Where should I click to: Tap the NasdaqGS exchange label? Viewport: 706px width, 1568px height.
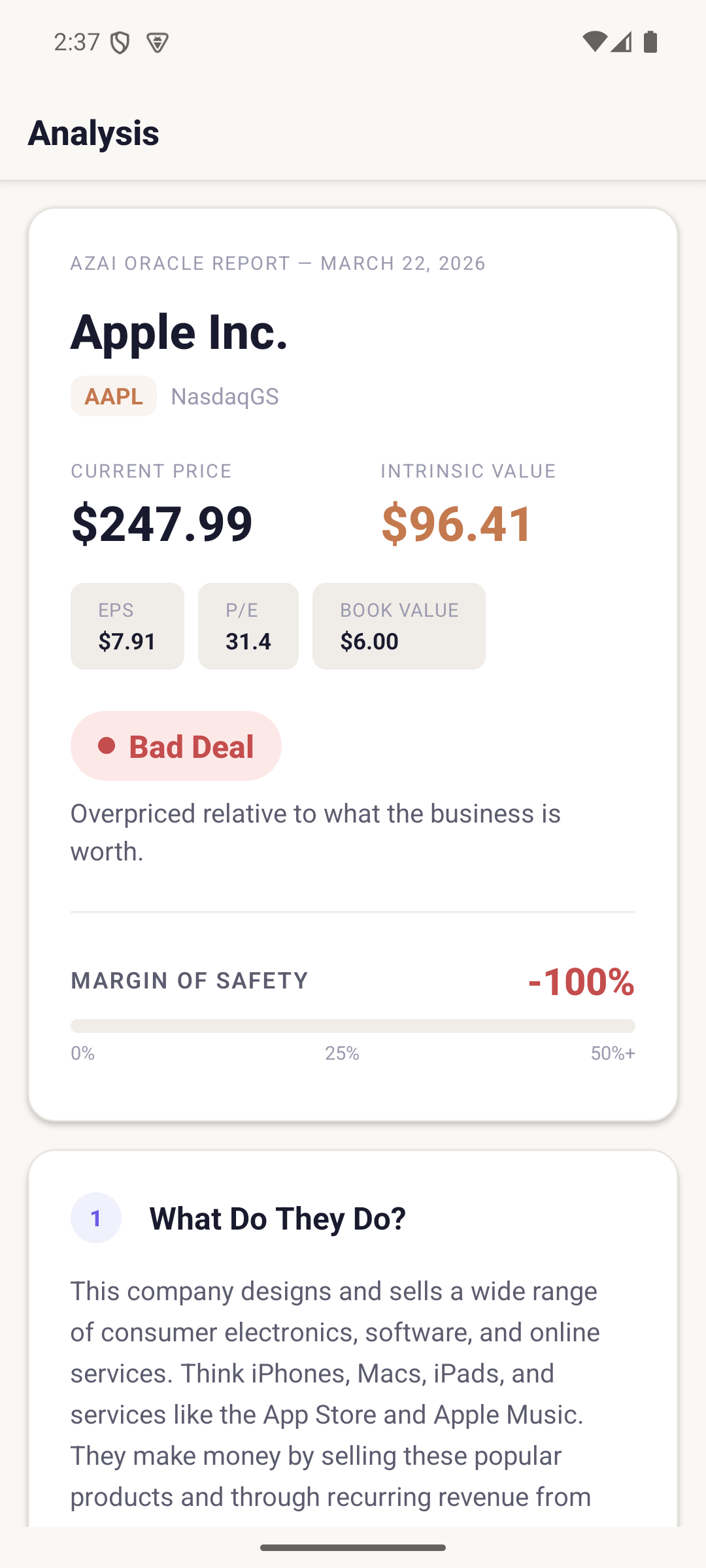pyautogui.click(x=225, y=396)
